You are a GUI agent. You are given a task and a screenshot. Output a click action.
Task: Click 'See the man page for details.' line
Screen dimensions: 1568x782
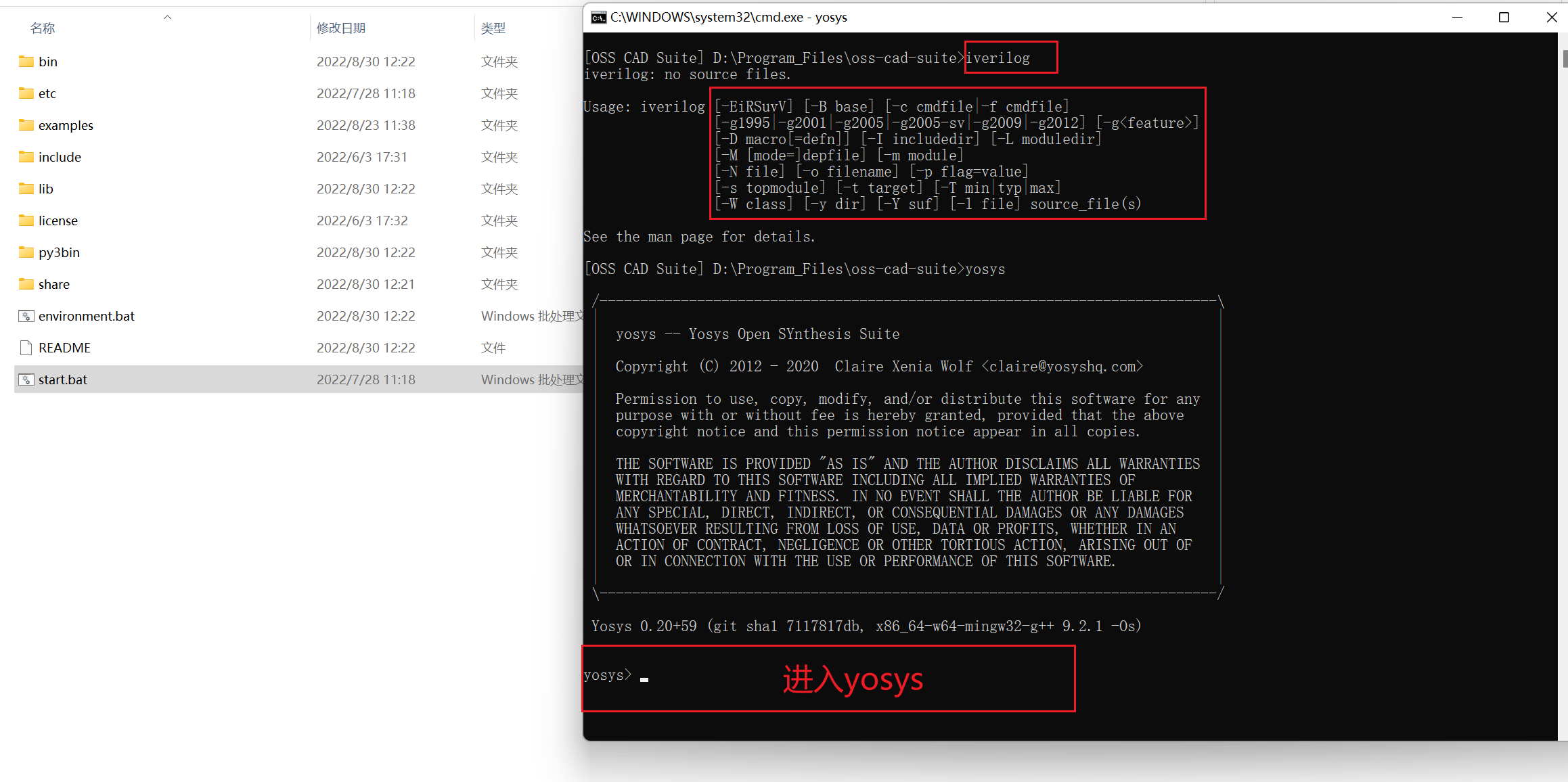699,237
